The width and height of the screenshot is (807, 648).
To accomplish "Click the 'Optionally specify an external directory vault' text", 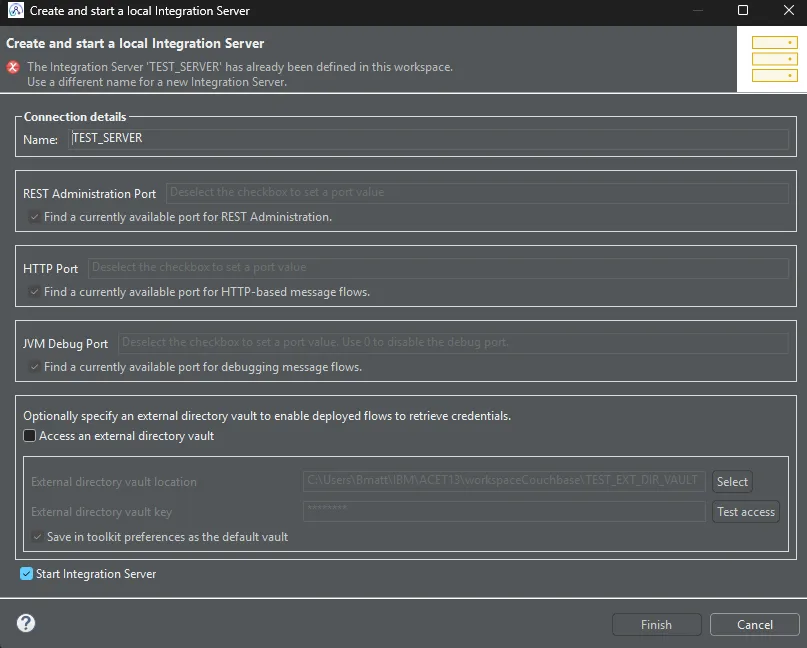I will click(x=267, y=416).
